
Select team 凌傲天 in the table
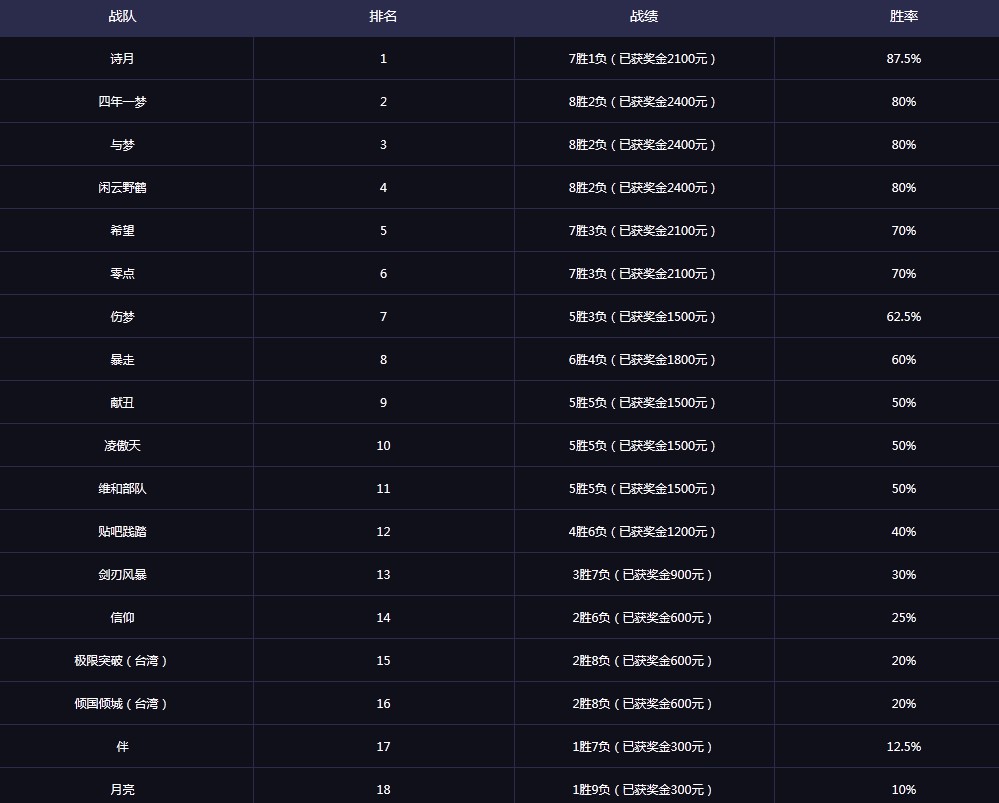(122, 445)
